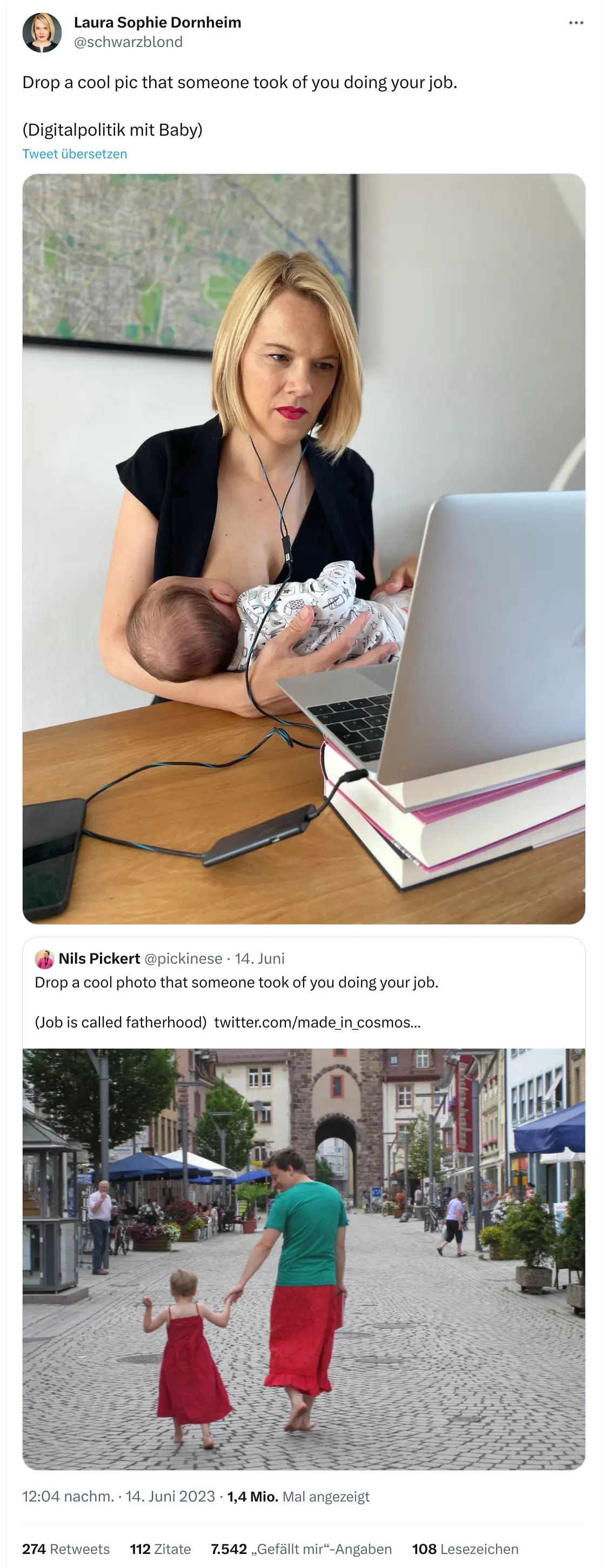Show the 112 Zitate list
Screen dimensions: 609x1568
(x=160, y=1549)
